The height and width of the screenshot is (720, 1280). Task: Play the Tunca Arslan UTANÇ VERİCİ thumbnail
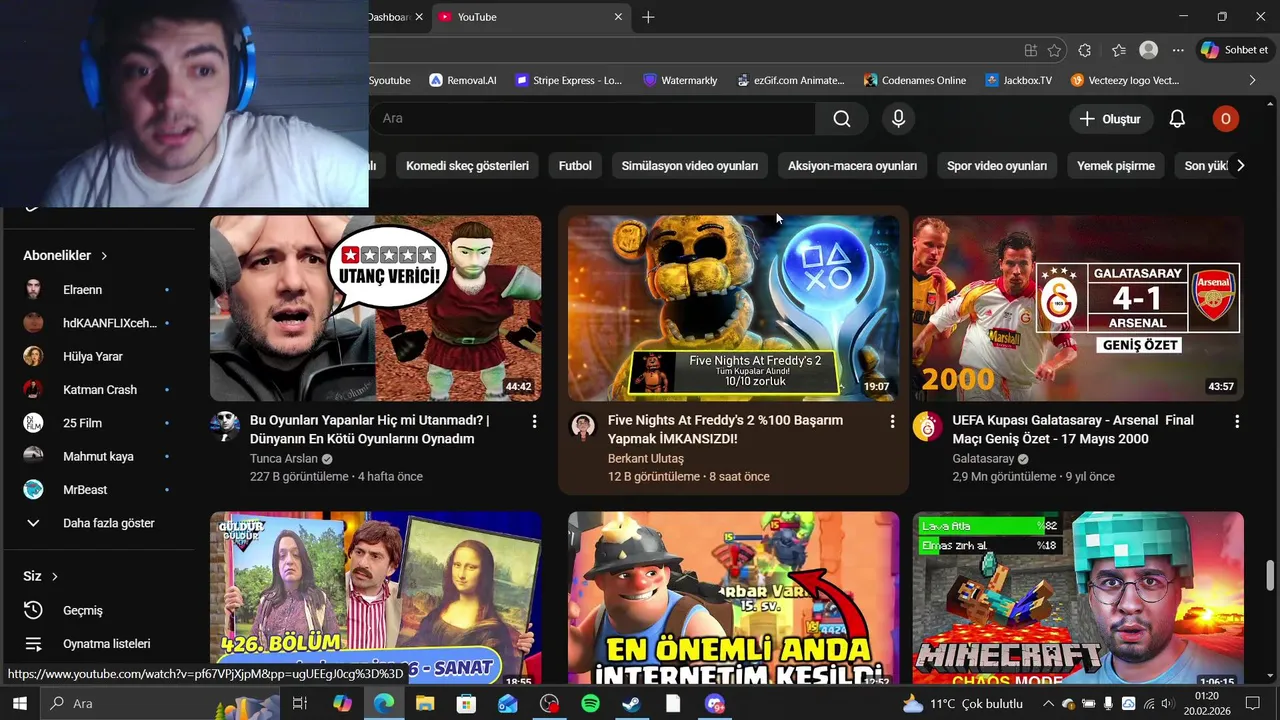tap(376, 308)
